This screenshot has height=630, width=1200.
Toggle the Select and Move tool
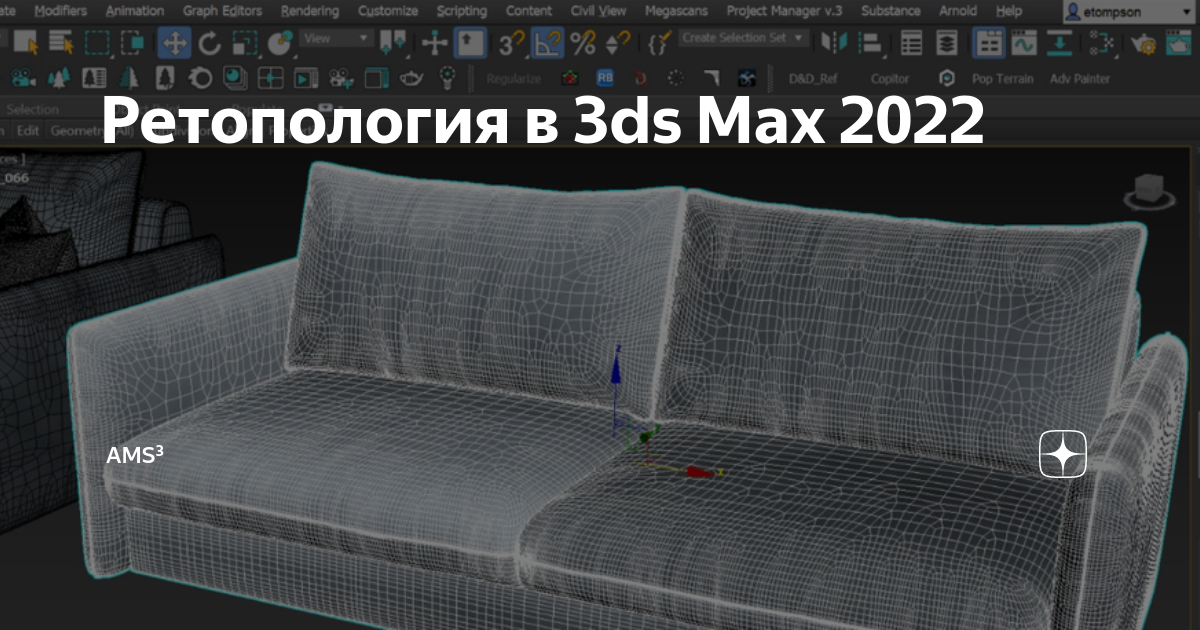pos(175,42)
